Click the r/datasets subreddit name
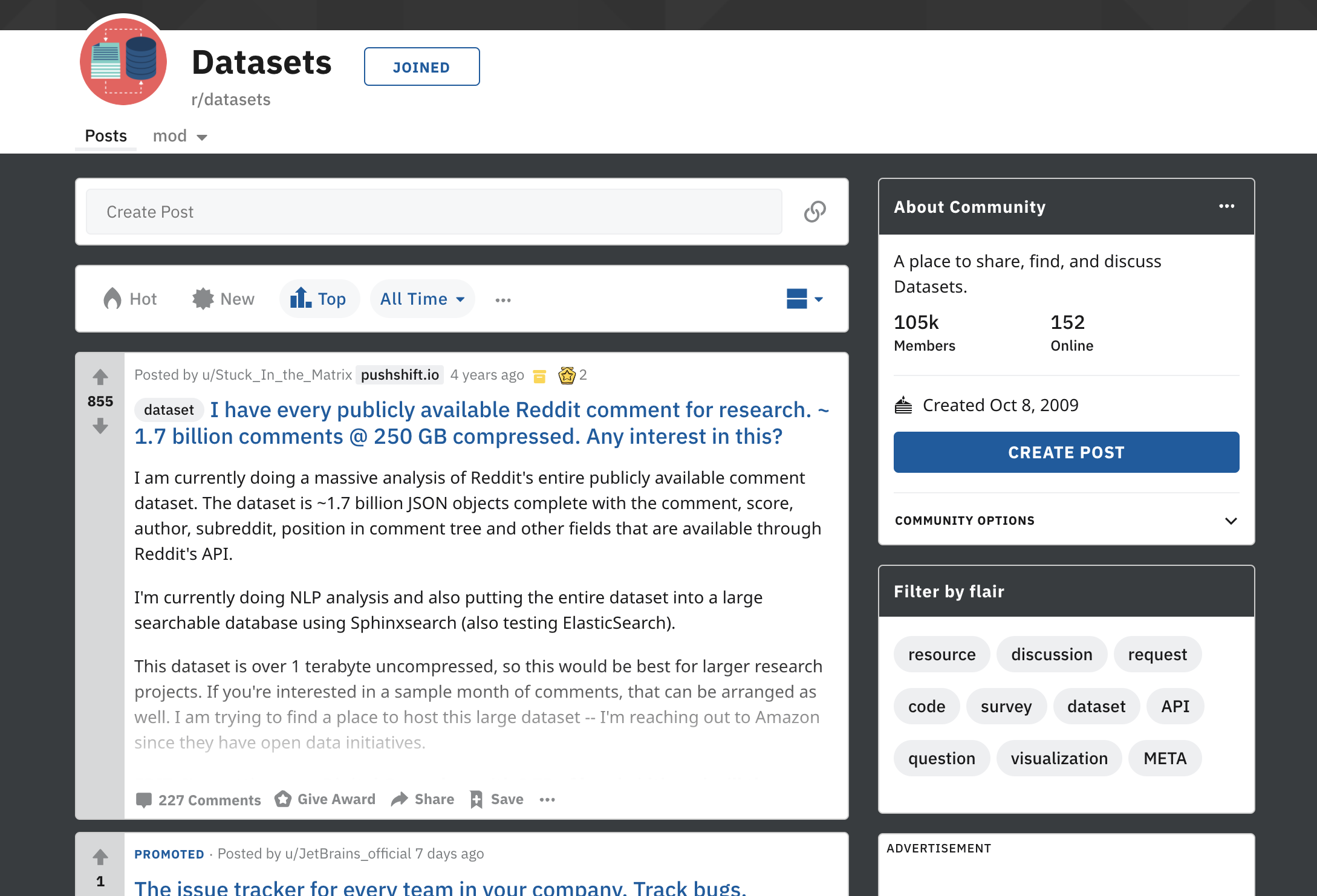The height and width of the screenshot is (896, 1317). coord(231,100)
